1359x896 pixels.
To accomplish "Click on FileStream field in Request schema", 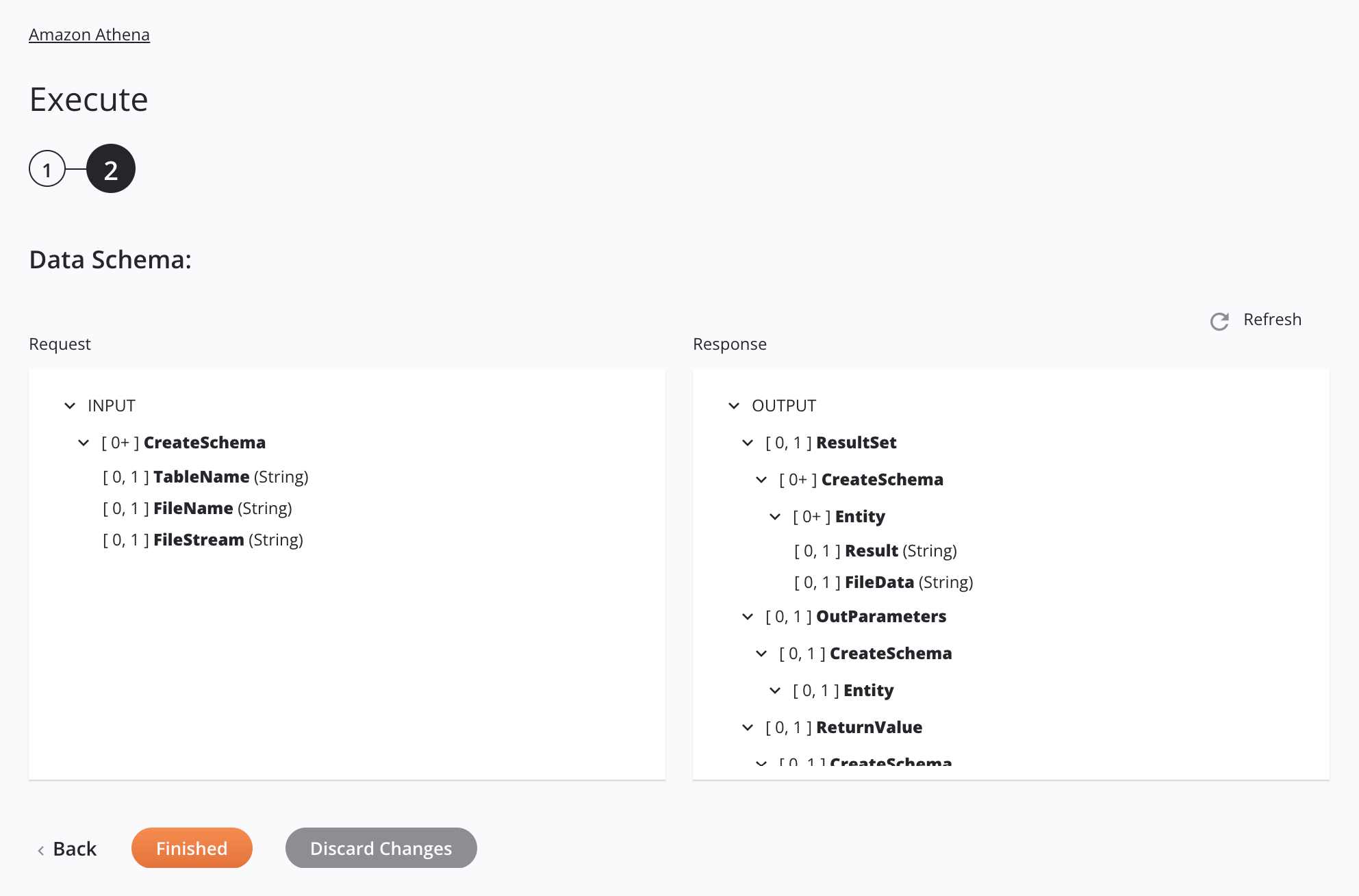I will tap(199, 539).
